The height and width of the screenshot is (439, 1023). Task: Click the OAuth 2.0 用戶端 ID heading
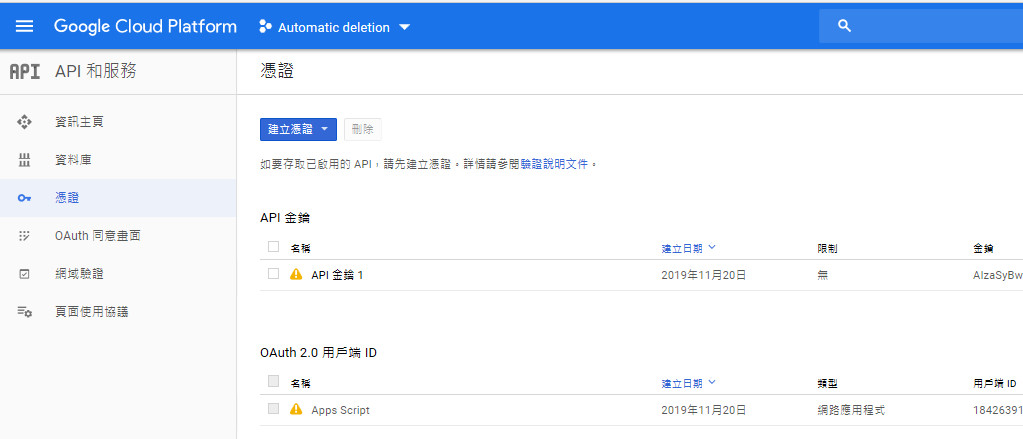pyautogui.click(x=318, y=353)
